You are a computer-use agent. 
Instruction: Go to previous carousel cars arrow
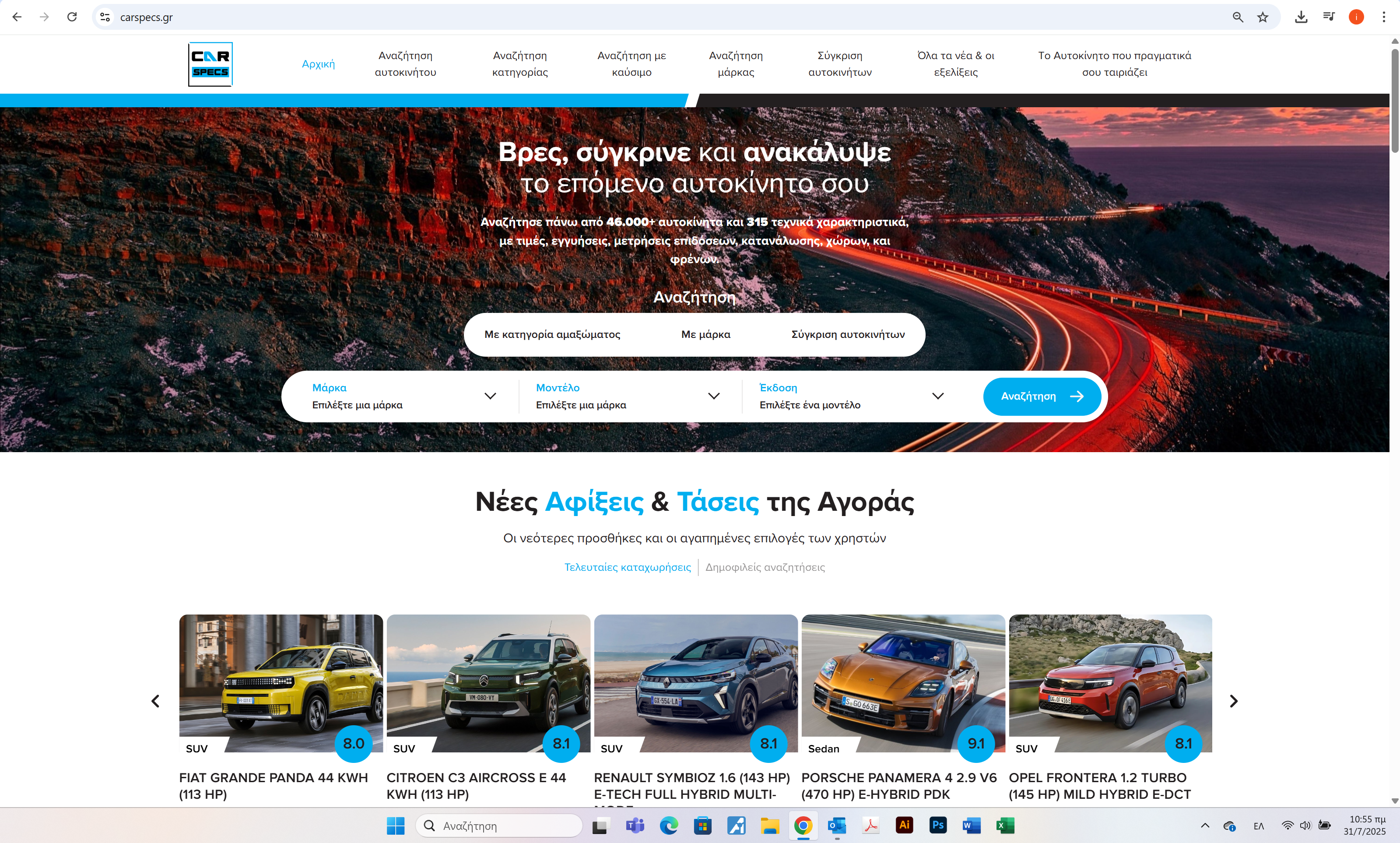tap(156, 701)
